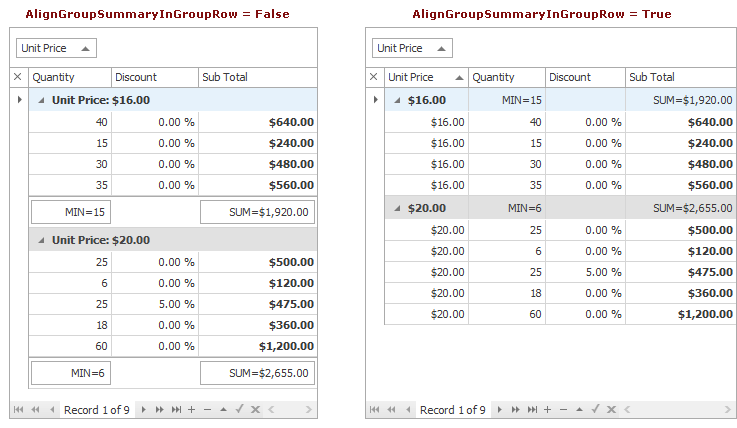Delete record with minus in False grid navigator
The image size is (737, 428).
coord(207,410)
